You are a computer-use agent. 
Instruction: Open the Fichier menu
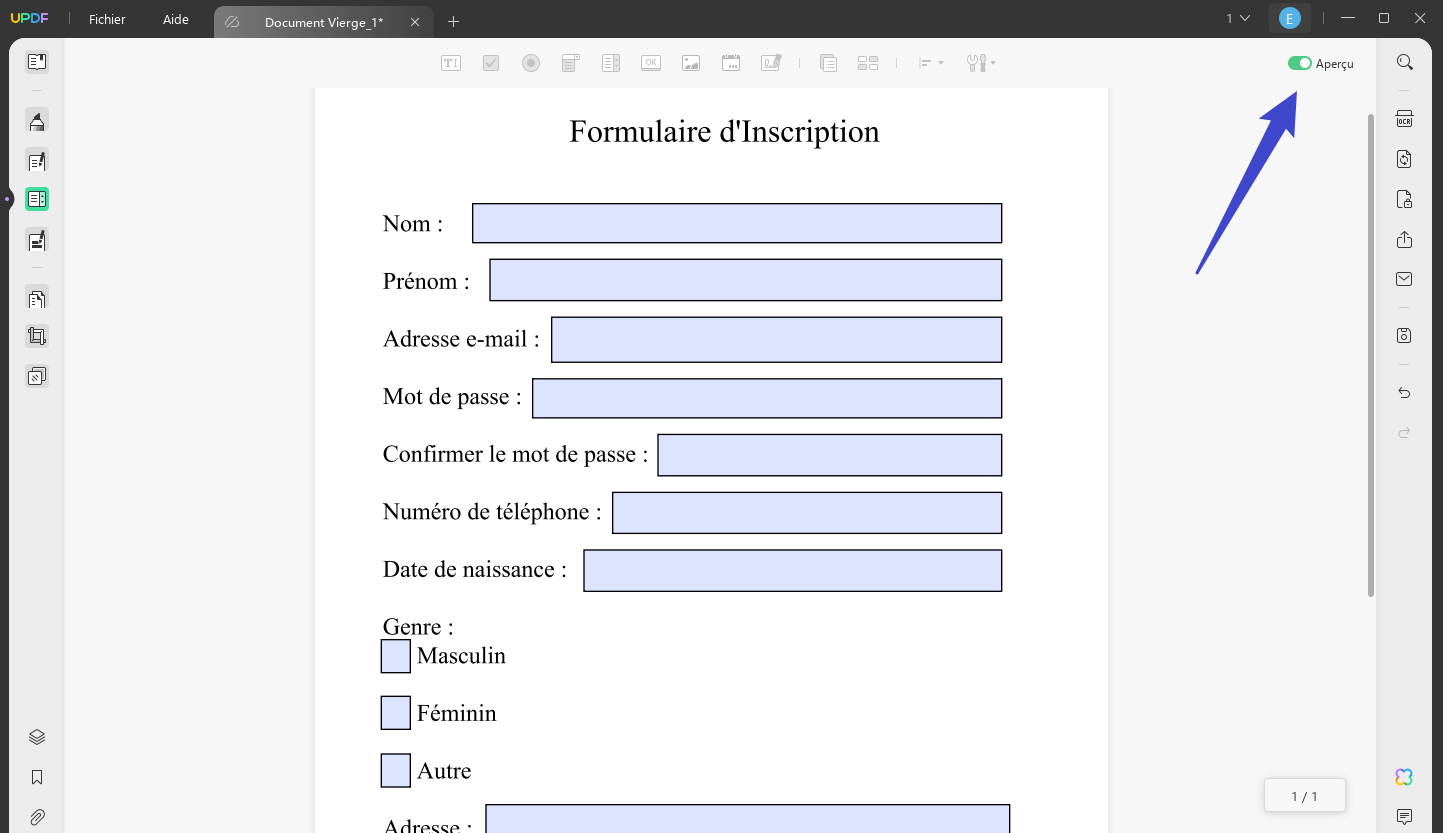point(105,19)
